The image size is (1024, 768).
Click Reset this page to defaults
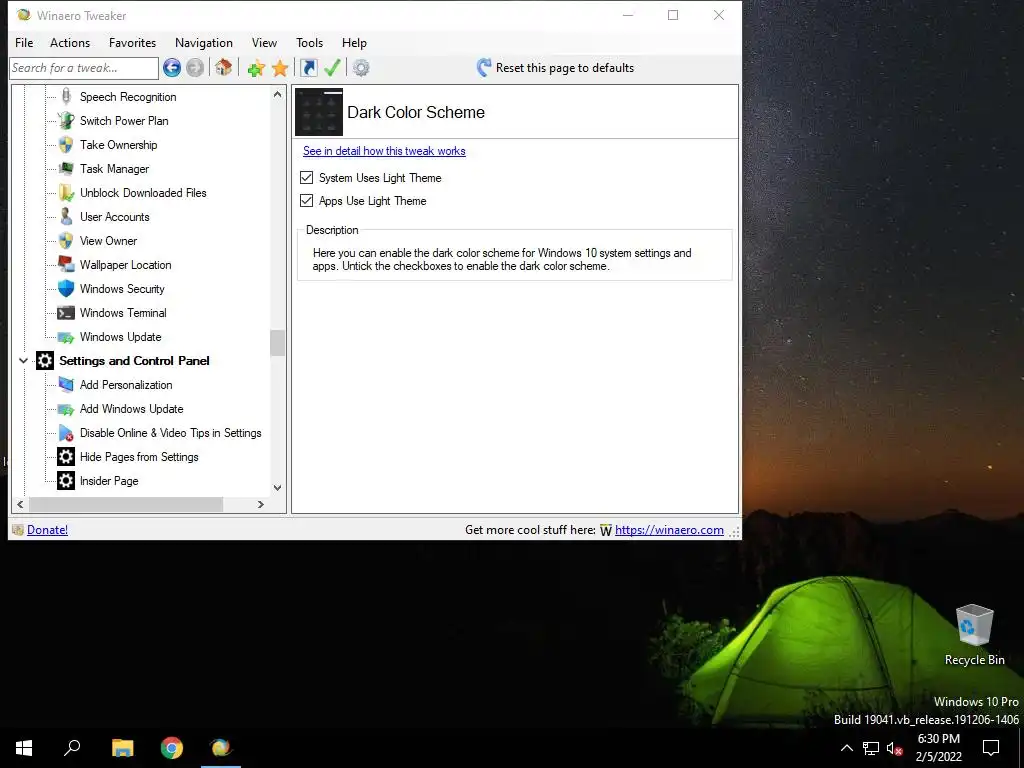555,68
